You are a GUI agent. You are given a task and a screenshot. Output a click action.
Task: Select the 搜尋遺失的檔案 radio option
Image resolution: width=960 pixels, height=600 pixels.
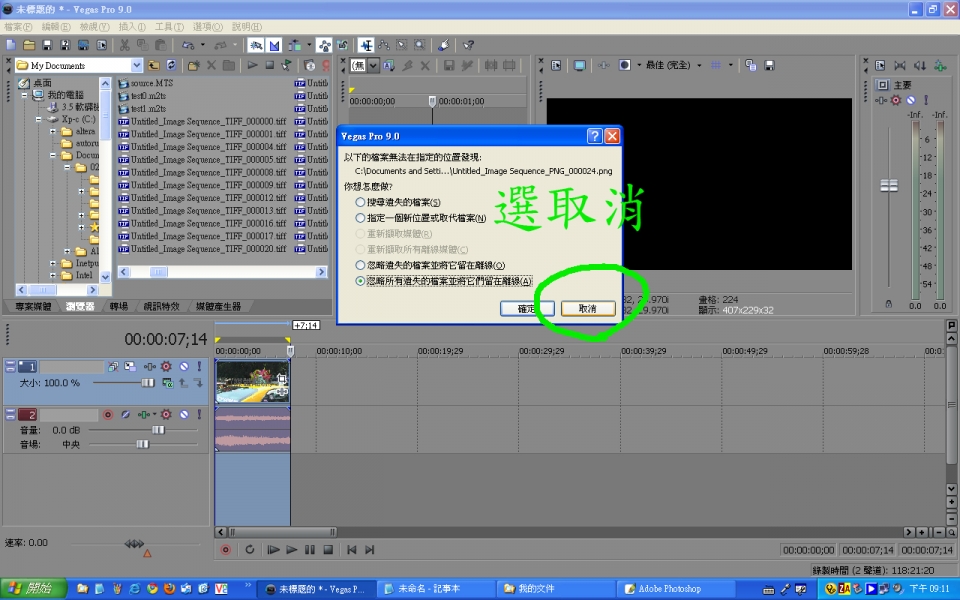[x=360, y=202]
